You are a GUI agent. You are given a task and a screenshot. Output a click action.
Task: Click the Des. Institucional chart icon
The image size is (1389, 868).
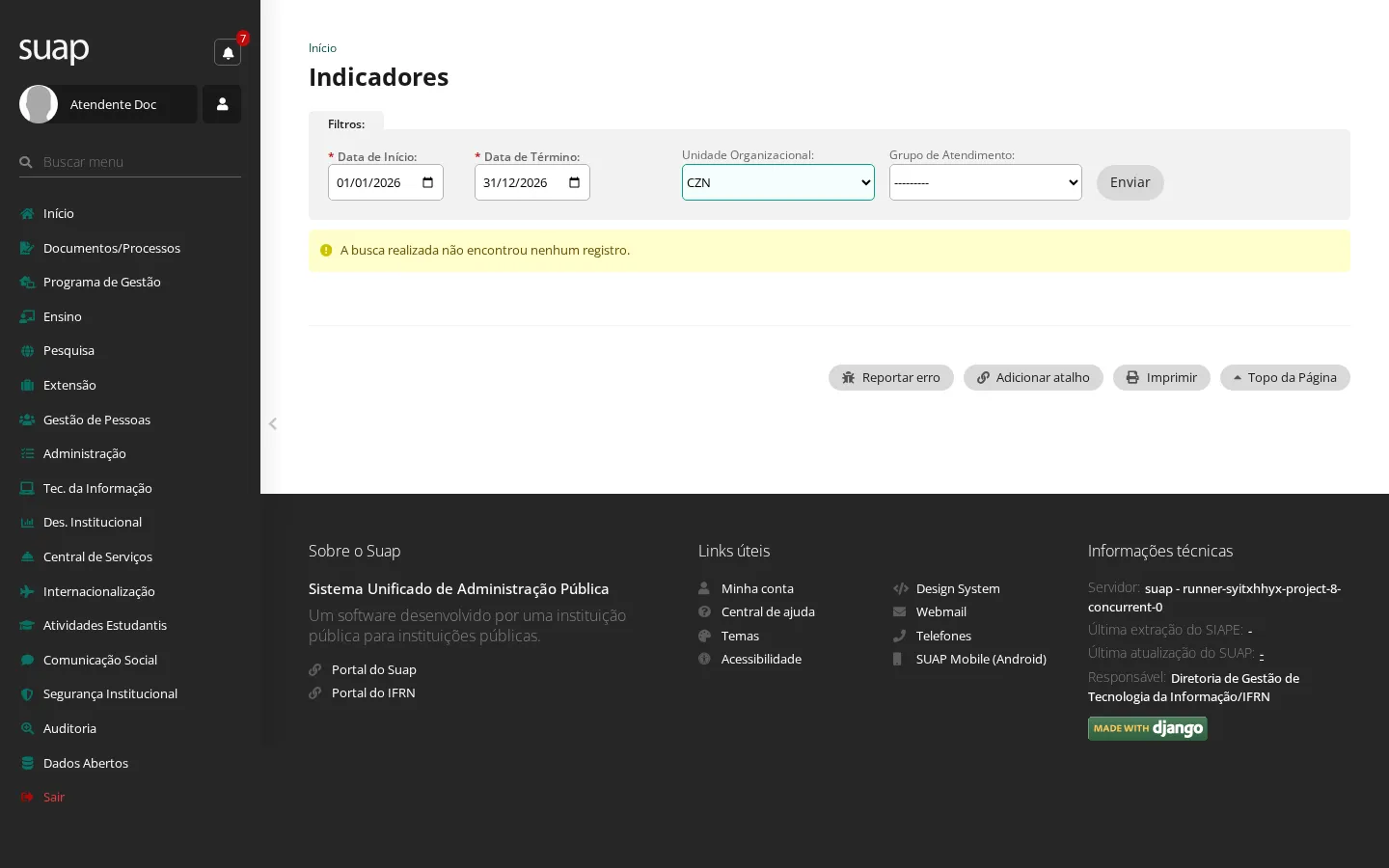(x=27, y=522)
